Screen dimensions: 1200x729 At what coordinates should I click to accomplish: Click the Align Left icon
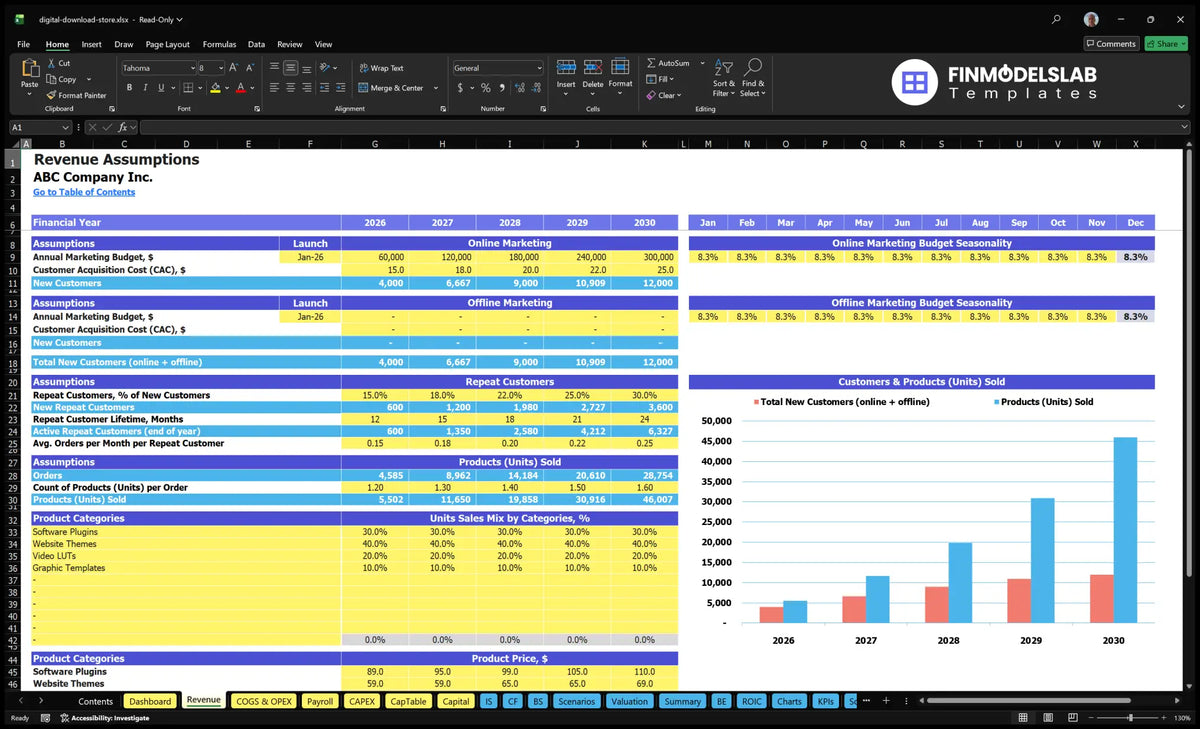pos(275,88)
